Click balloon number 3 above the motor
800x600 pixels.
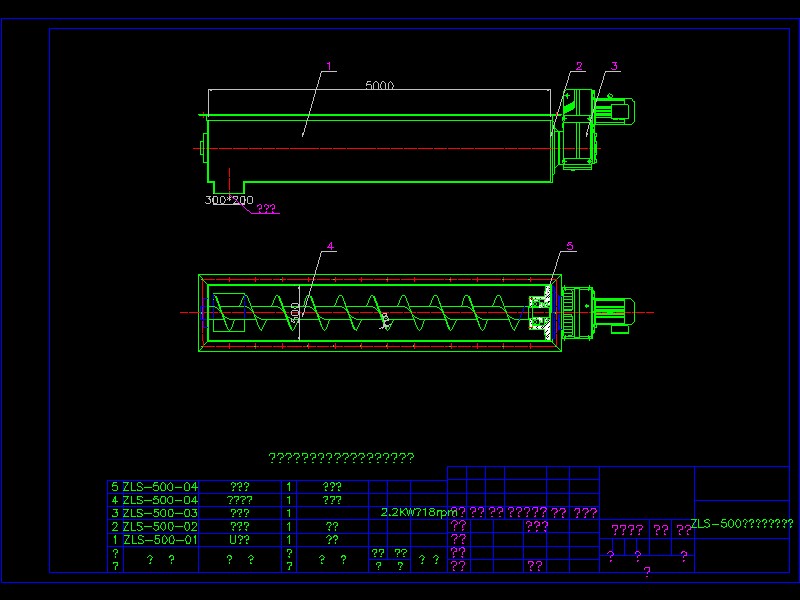(614, 66)
